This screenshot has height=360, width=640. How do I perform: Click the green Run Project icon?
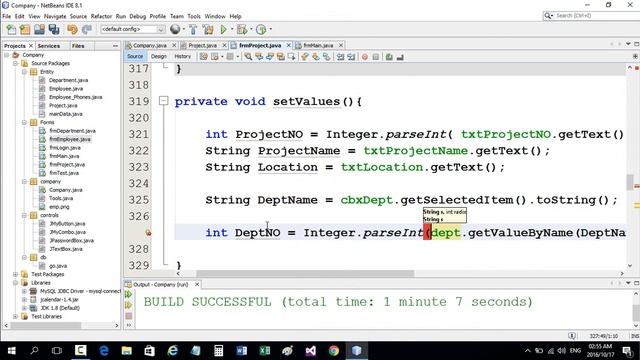[x=223, y=29]
